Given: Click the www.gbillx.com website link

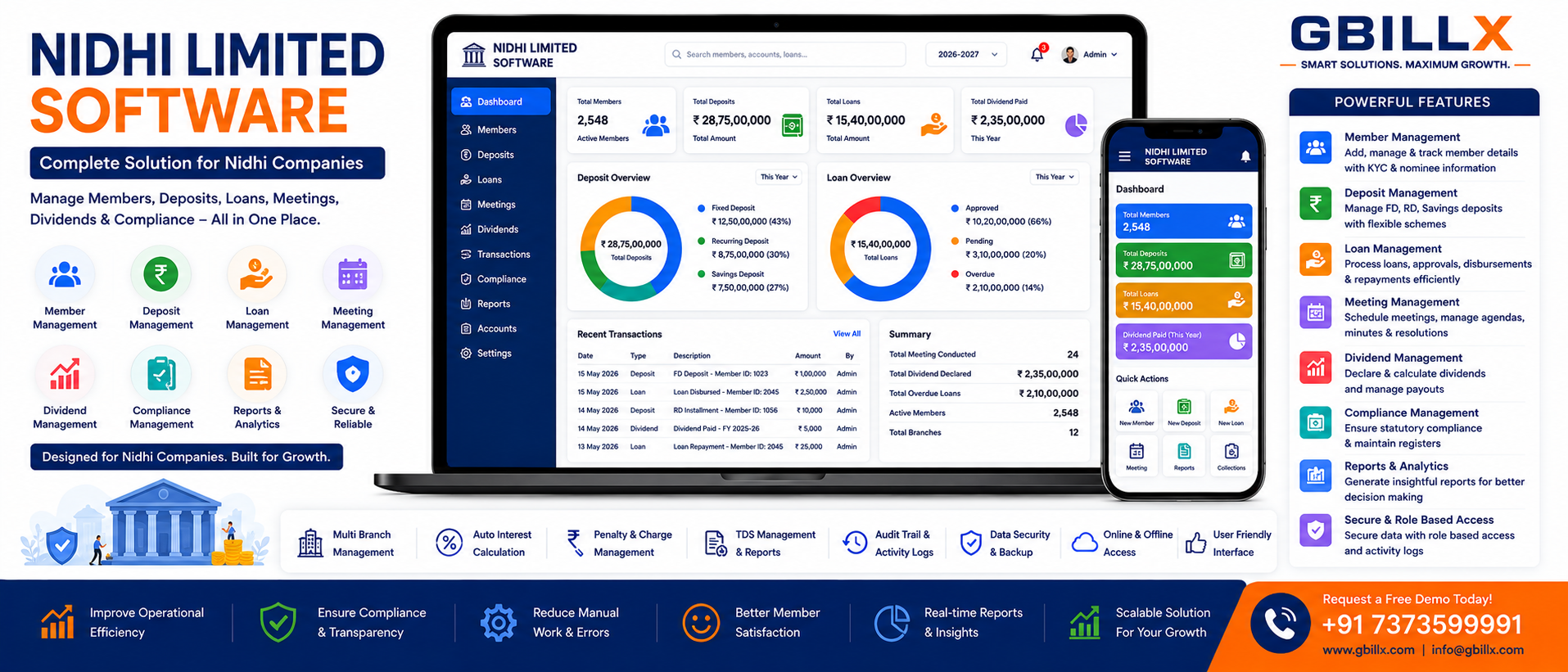Looking at the screenshot, I should point(1368,650).
